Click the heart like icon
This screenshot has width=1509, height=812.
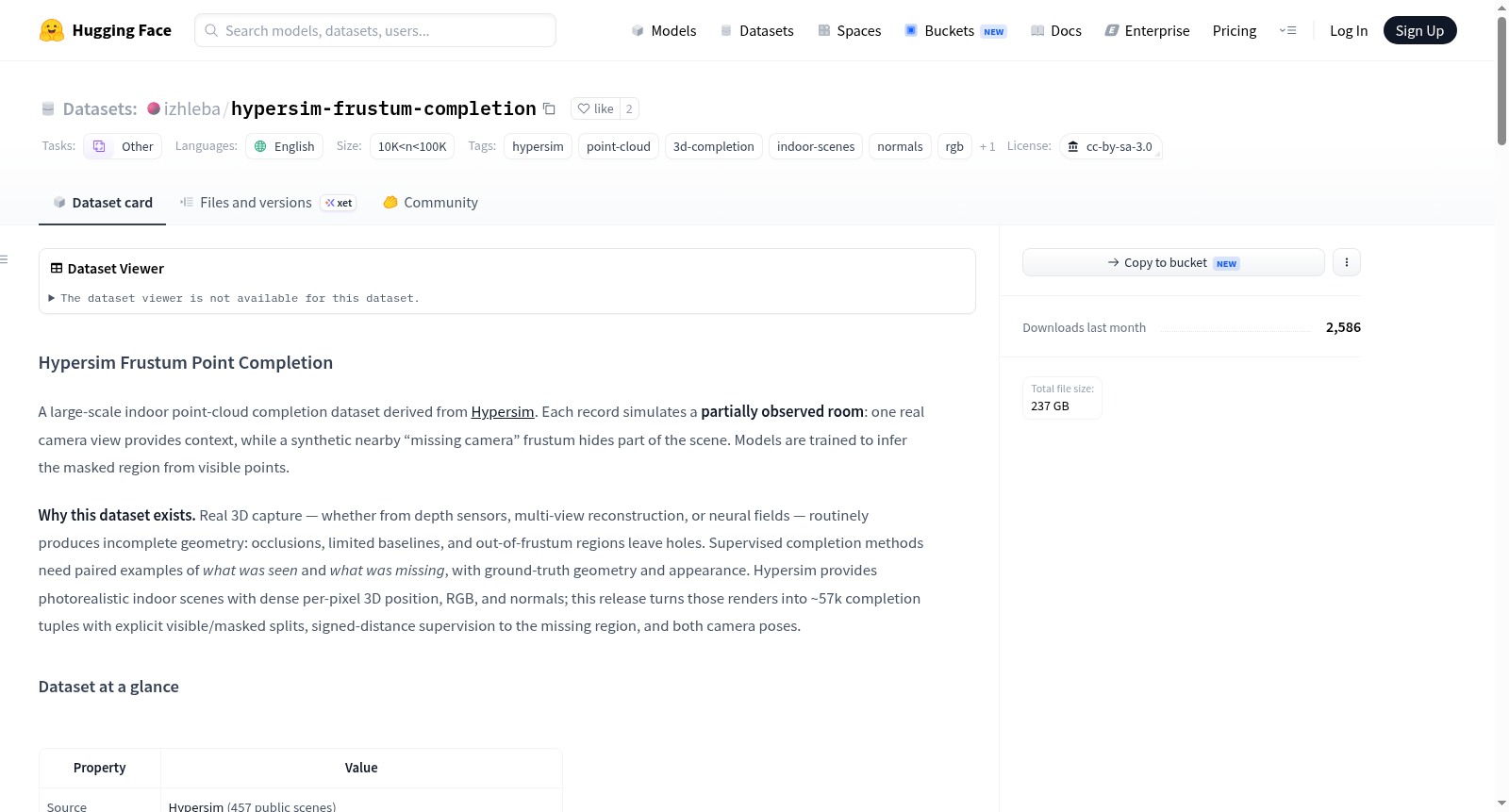(x=584, y=108)
